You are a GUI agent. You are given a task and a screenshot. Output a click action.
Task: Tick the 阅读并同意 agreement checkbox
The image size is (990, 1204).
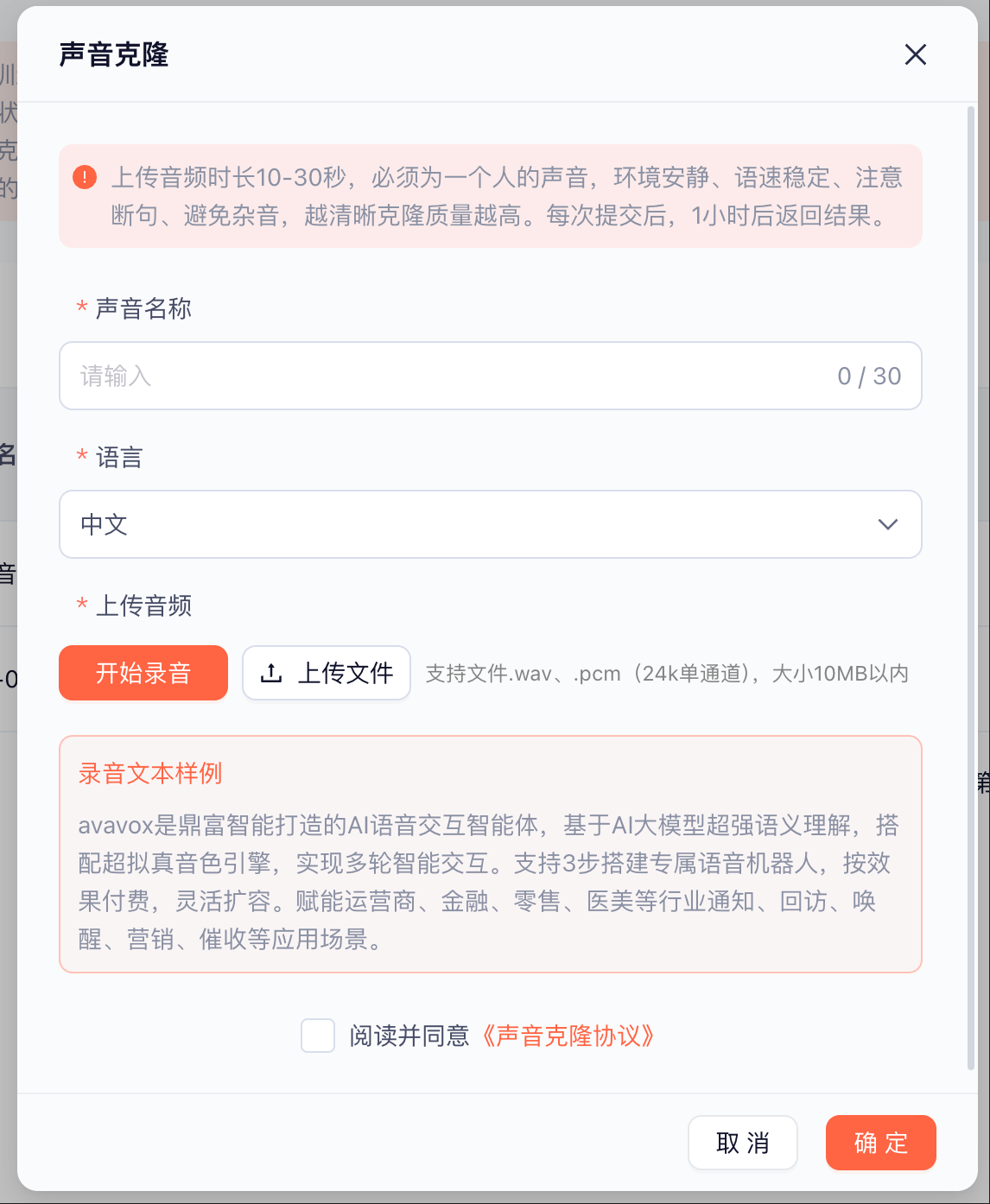[318, 1036]
